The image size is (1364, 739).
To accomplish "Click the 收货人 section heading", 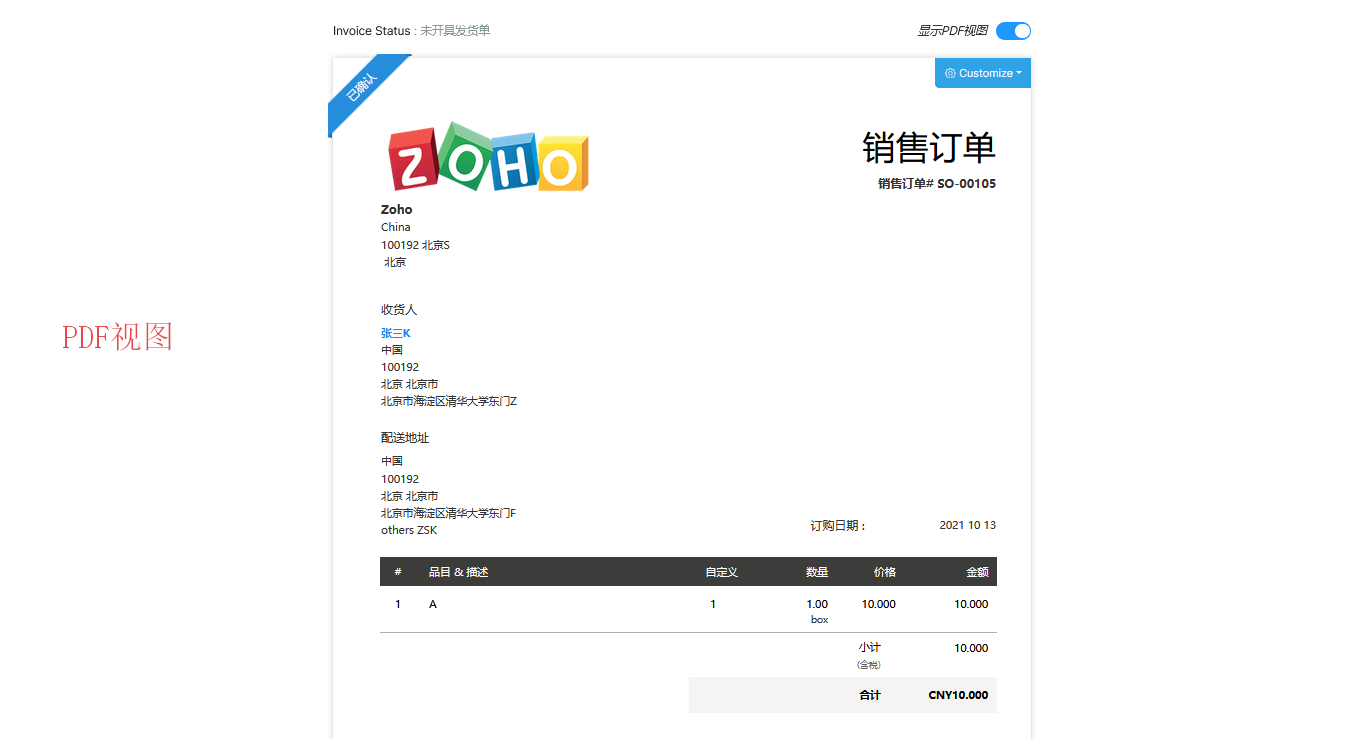I will click(399, 310).
